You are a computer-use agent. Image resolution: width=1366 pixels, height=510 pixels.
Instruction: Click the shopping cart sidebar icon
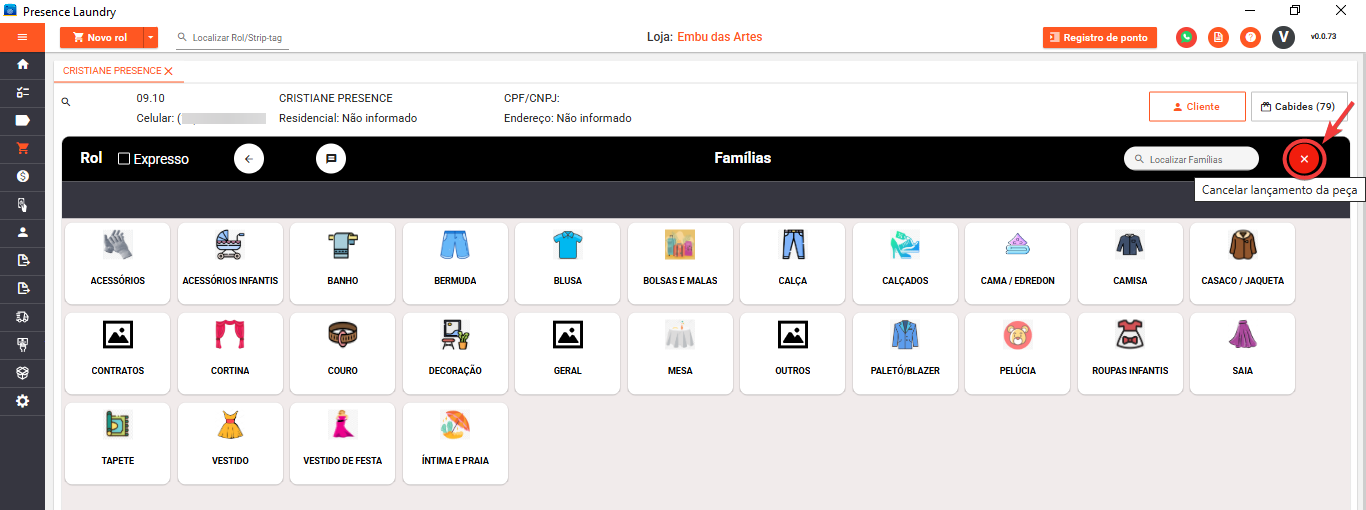[22, 148]
